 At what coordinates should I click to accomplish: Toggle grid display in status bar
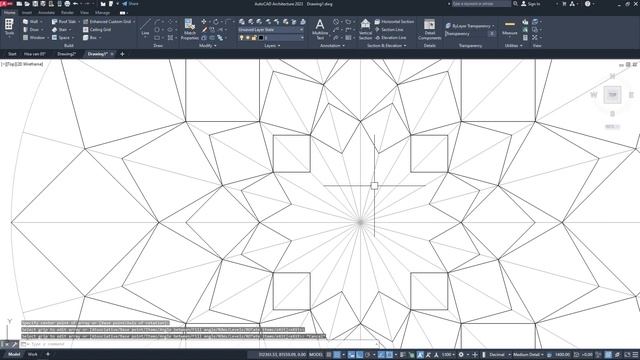[329, 355]
